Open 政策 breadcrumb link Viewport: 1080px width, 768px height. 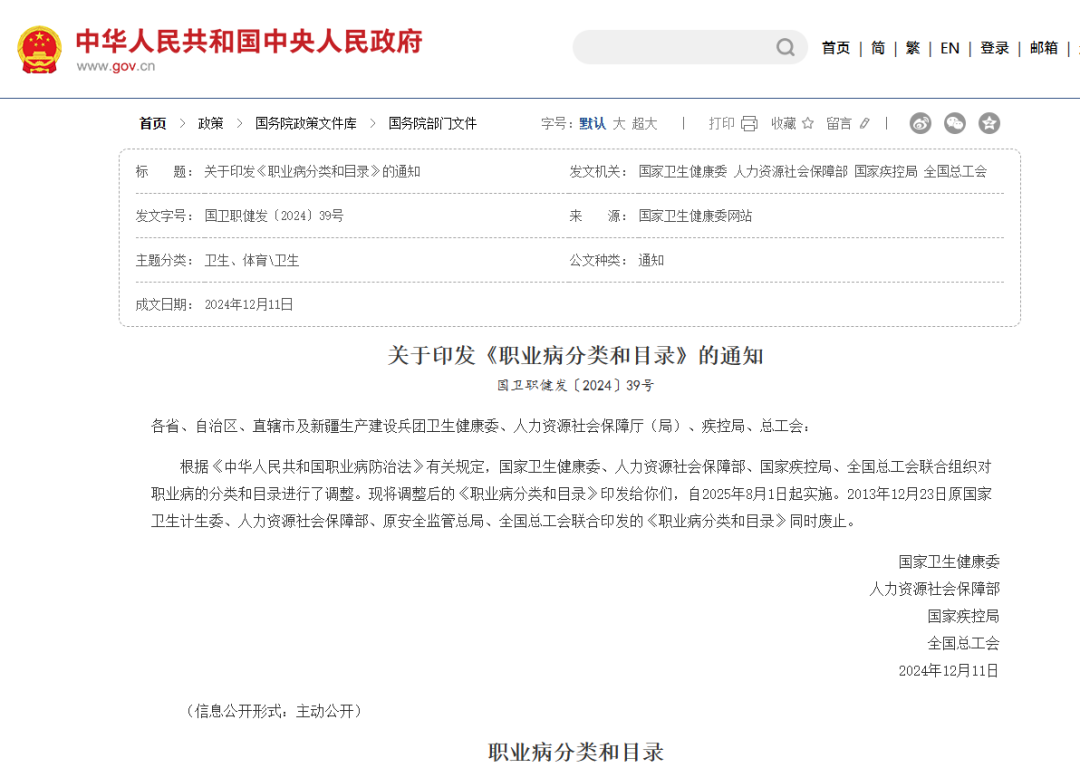pos(210,123)
